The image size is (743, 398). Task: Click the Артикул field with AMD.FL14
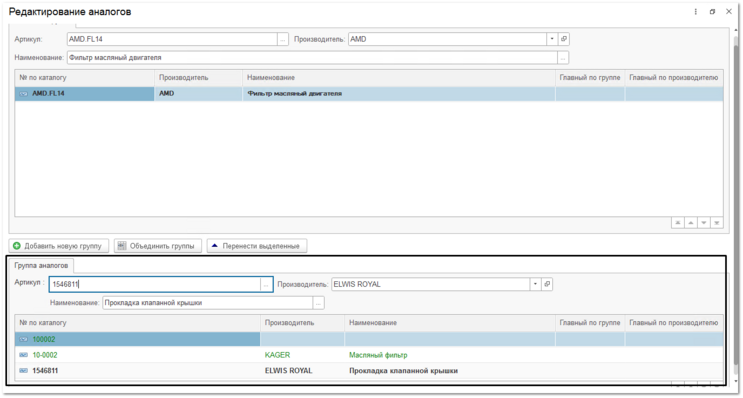172,39
